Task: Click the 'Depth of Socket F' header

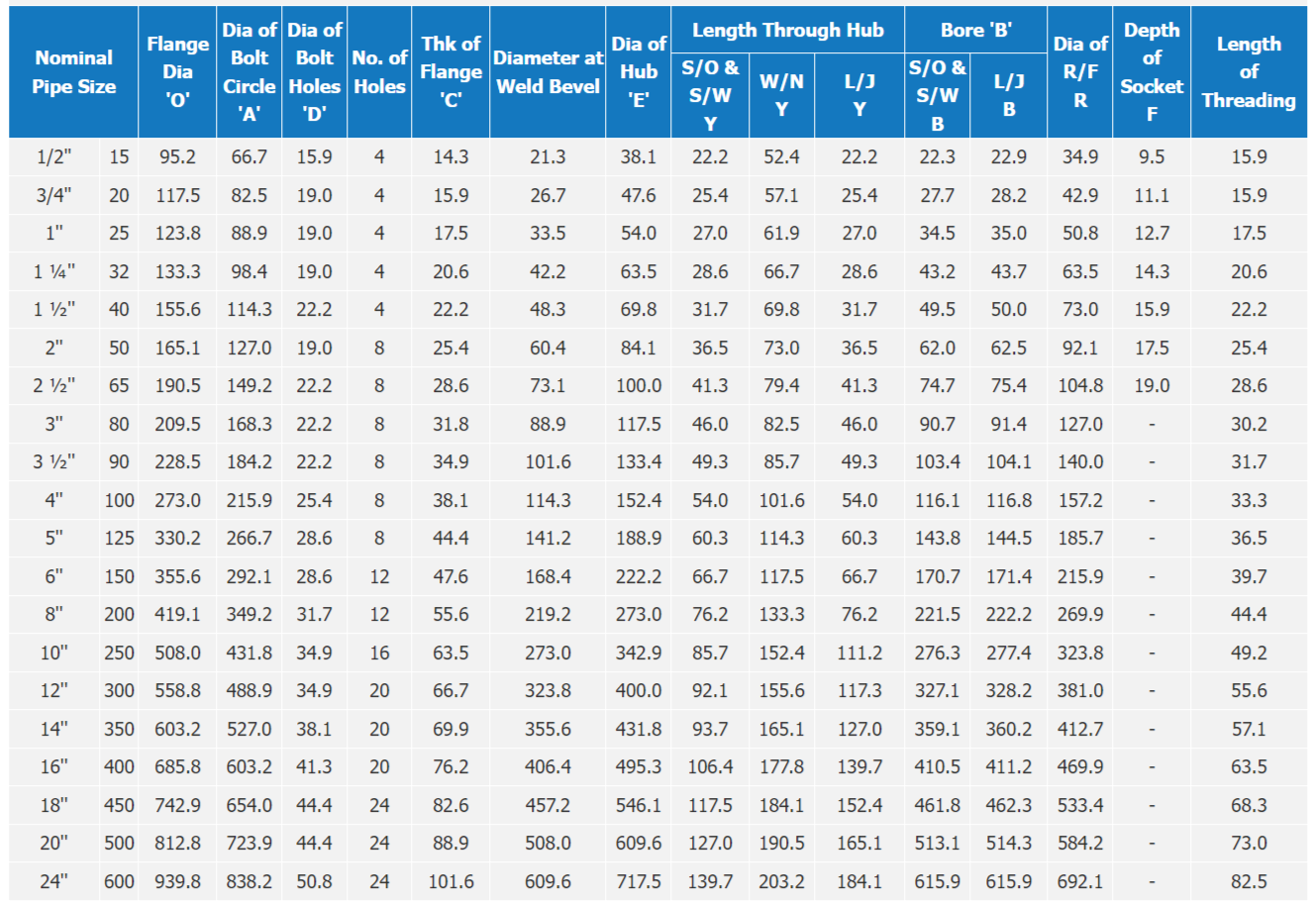Action: (x=1152, y=72)
